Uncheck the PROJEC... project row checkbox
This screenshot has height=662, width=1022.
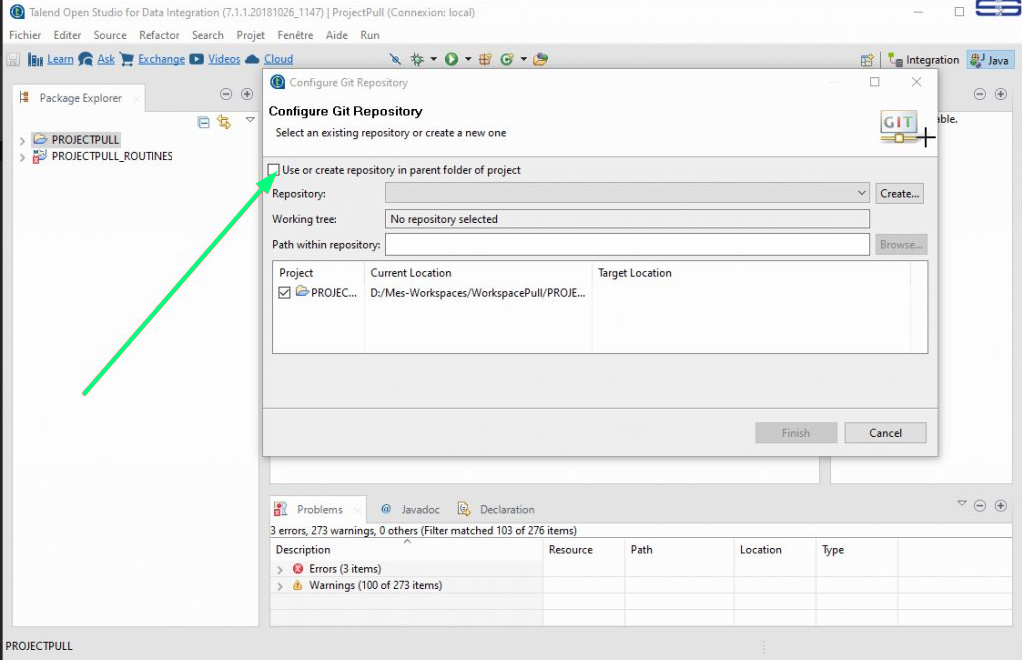pos(284,293)
